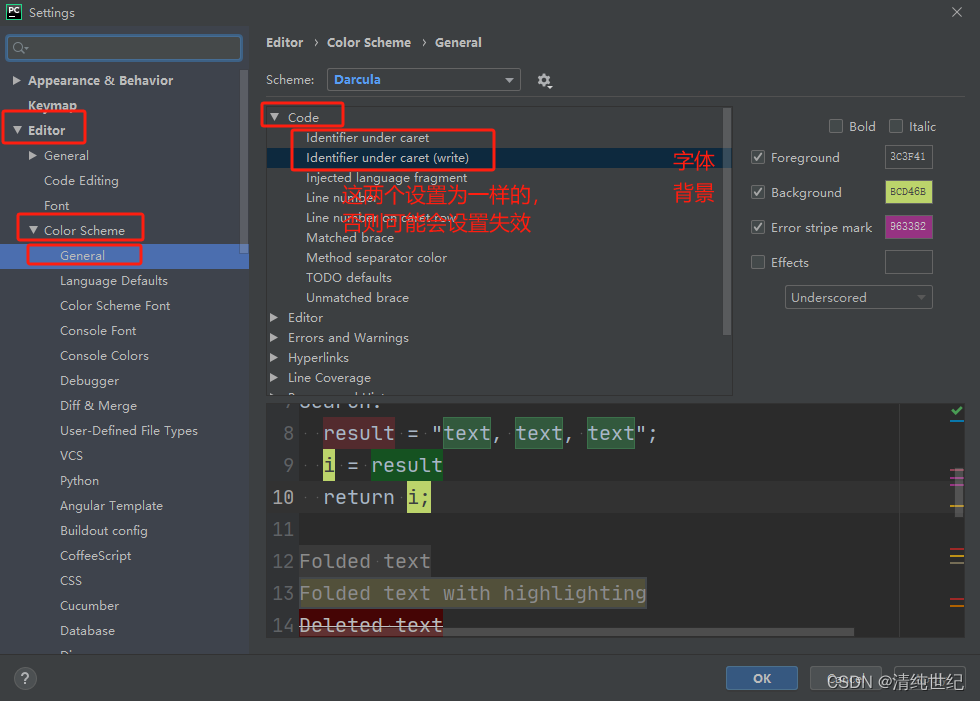Viewport: 980px width, 701px height.
Task: Open the Darcula scheme dropdown
Action: pyautogui.click(x=424, y=79)
